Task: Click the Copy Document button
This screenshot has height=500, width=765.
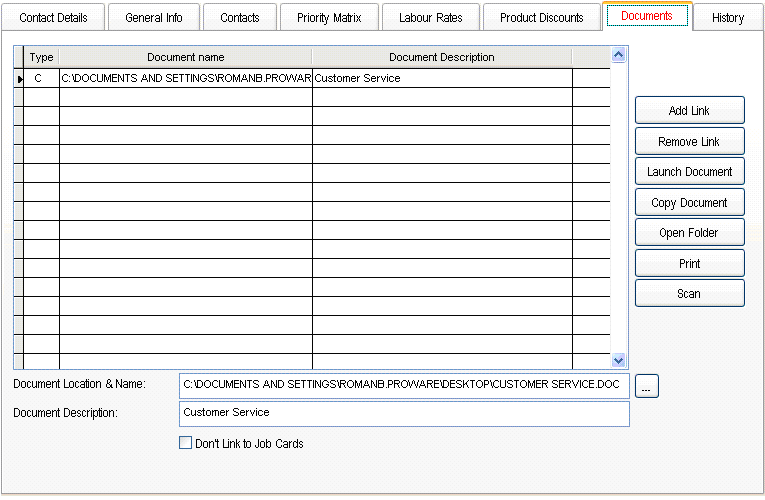Action: [689, 203]
